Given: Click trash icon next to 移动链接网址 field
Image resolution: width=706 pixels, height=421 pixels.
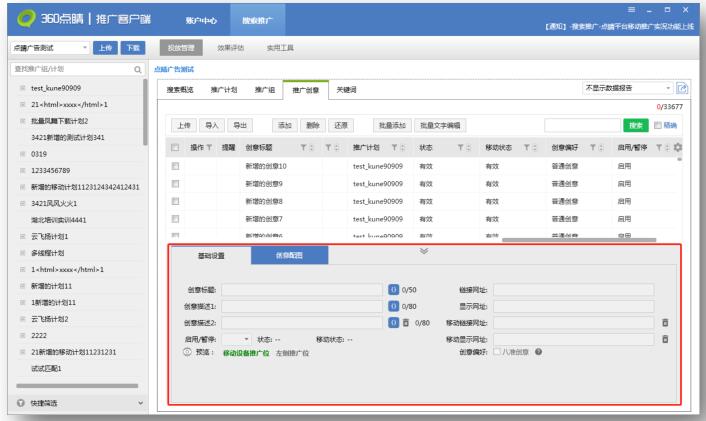Looking at the screenshot, I should pyautogui.click(x=665, y=323).
